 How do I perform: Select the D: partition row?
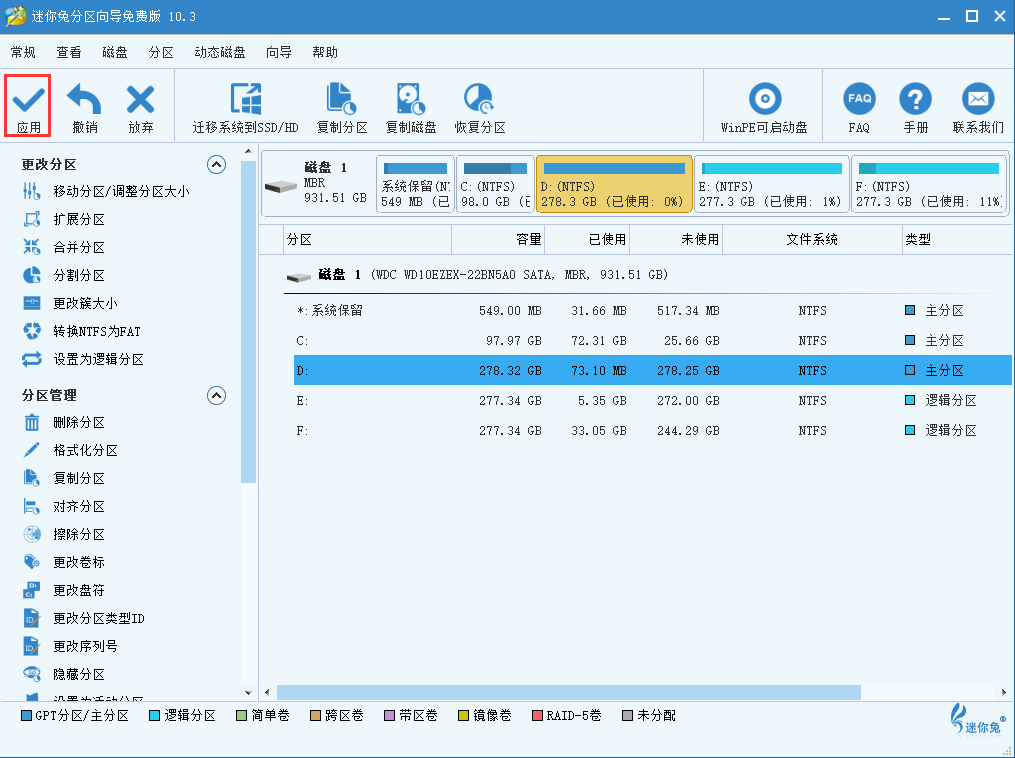pos(652,370)
